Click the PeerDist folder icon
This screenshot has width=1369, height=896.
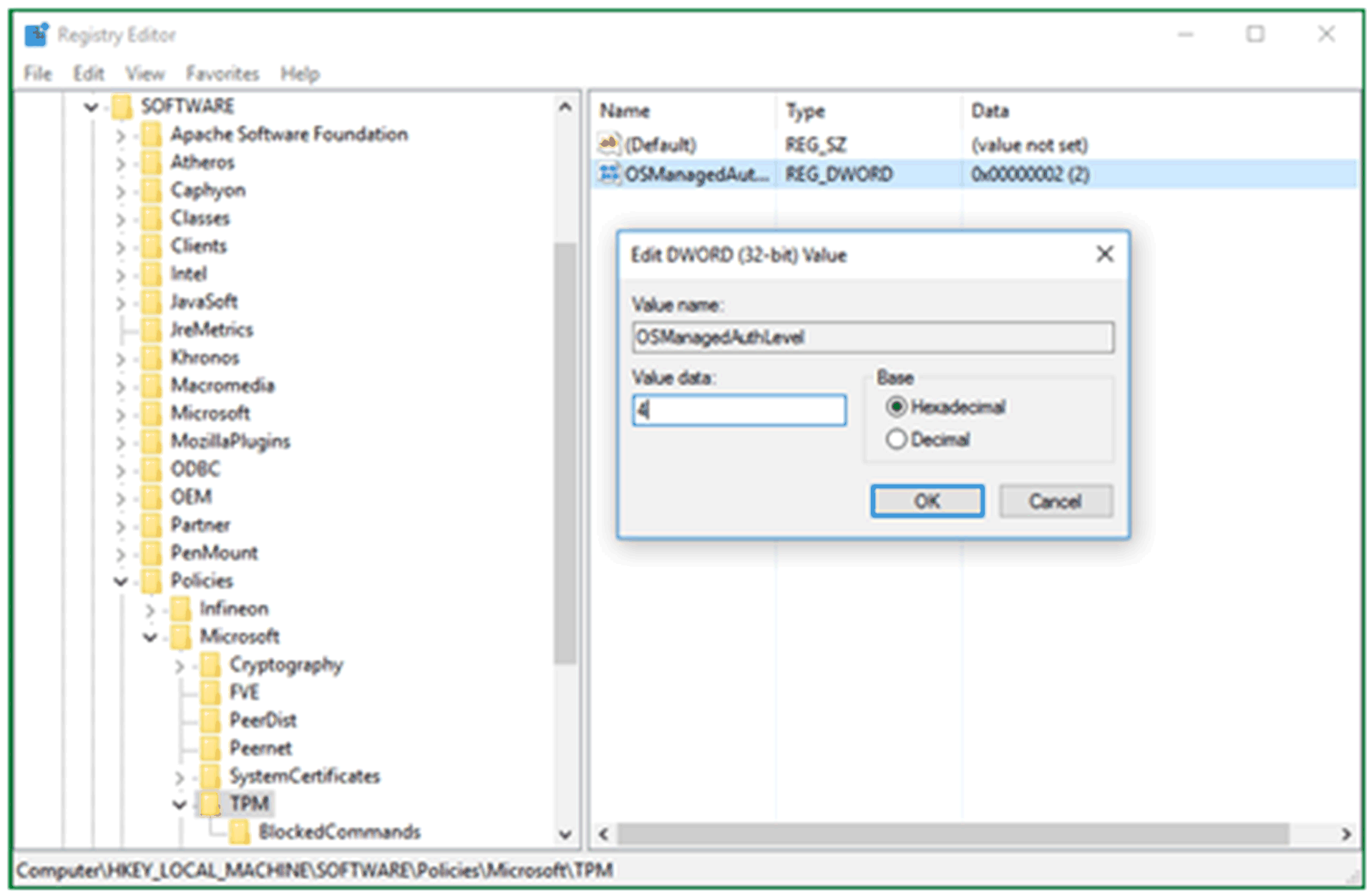[210, 720]
